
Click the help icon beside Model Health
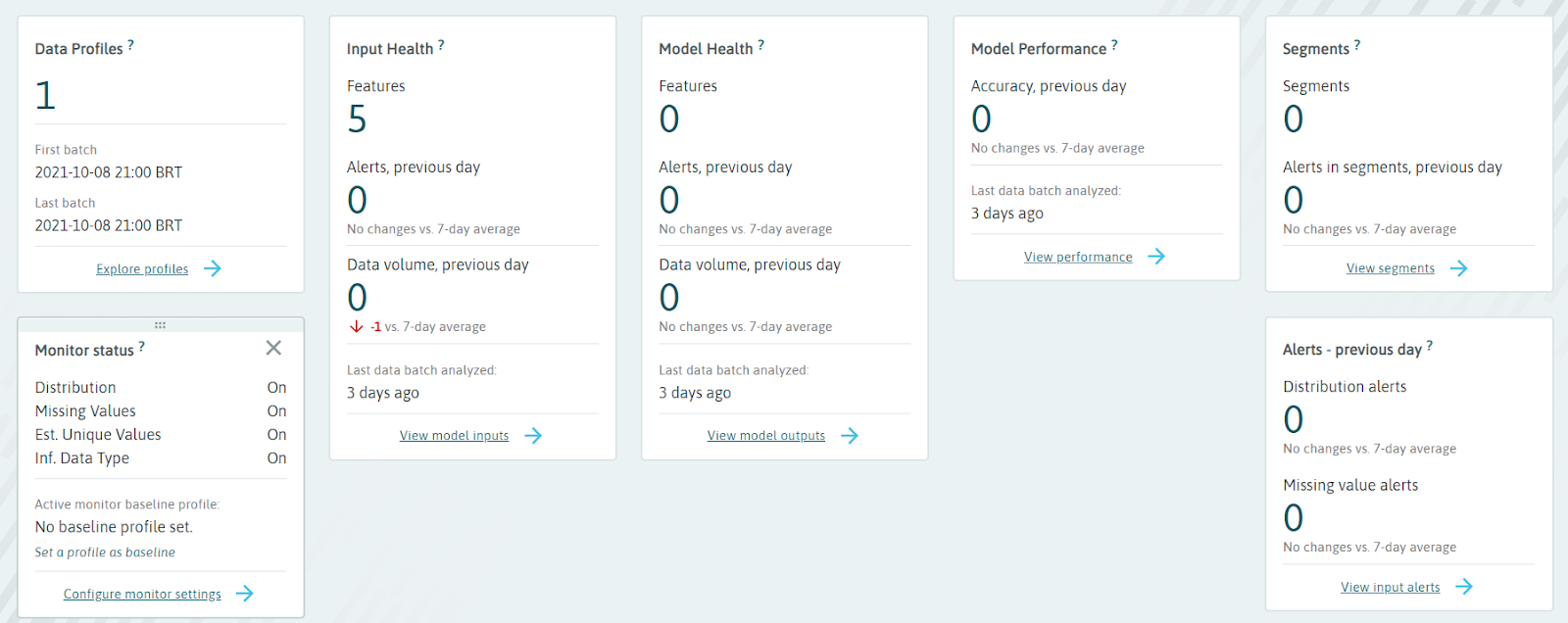click(x=760, y=45)
